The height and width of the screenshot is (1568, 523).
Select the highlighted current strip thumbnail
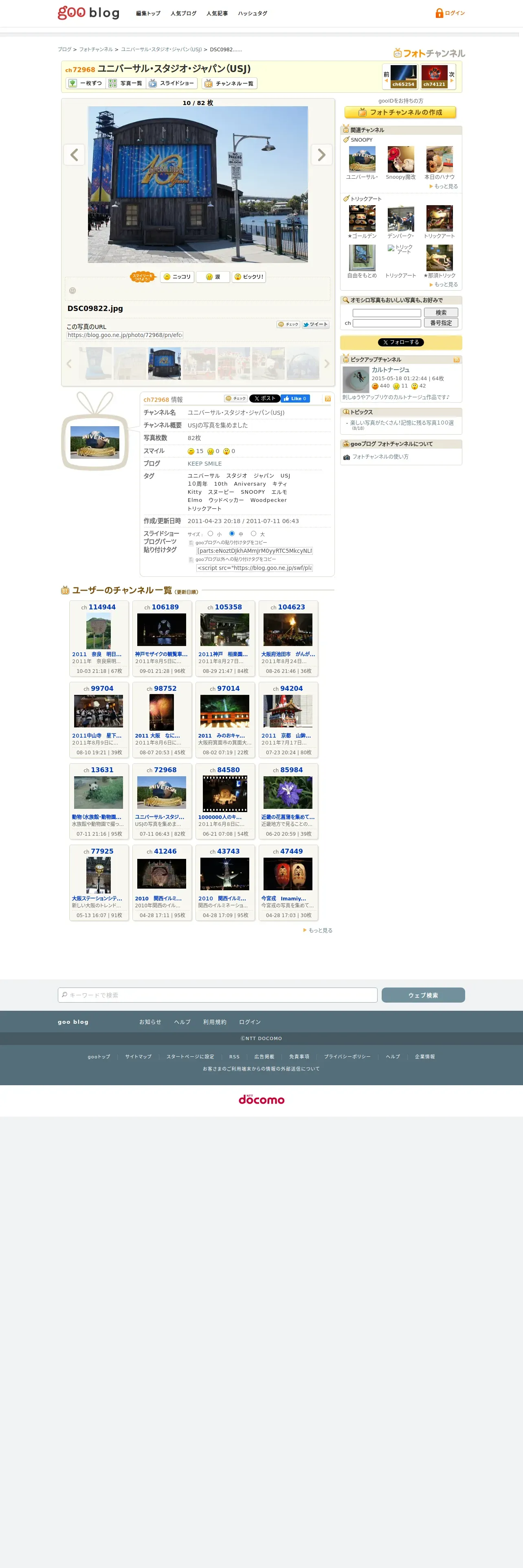click(x=165, y=364)
